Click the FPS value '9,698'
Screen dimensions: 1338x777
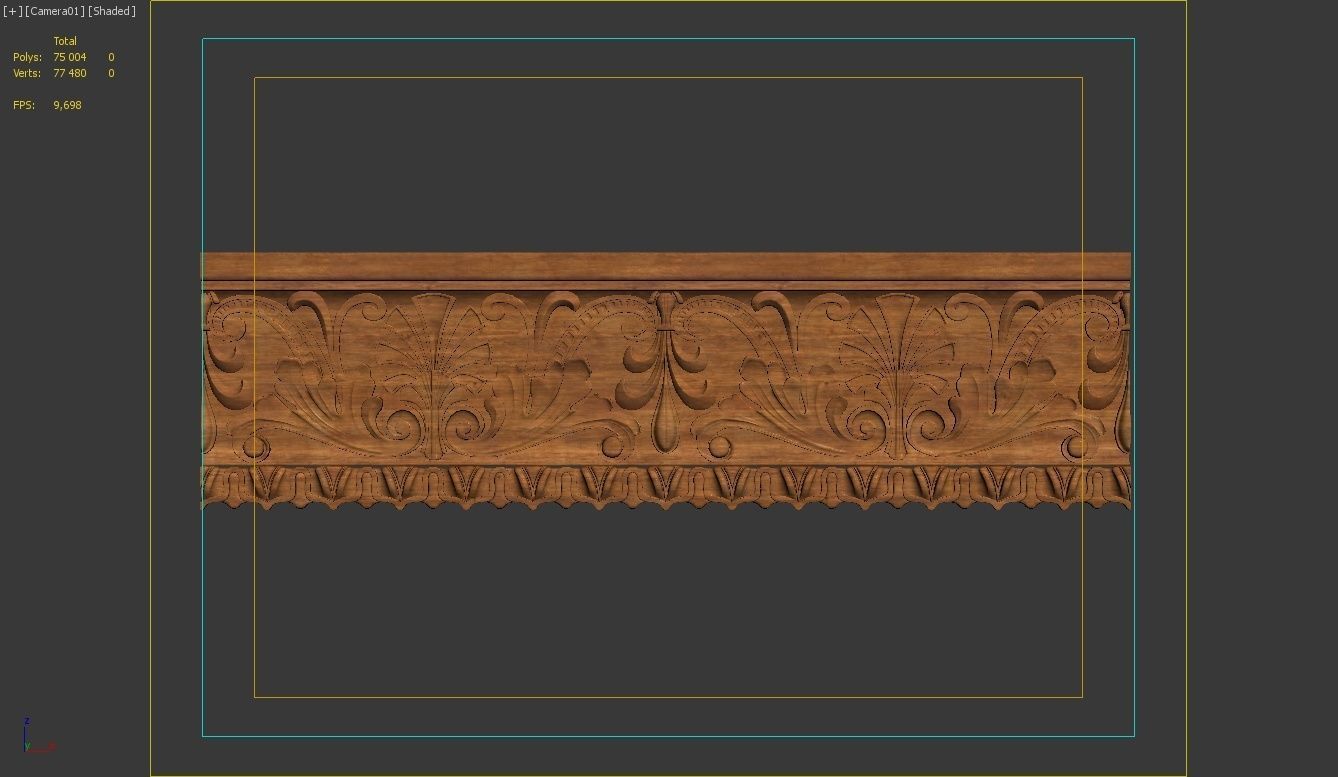pyautogui.click(x=67, y=105)
